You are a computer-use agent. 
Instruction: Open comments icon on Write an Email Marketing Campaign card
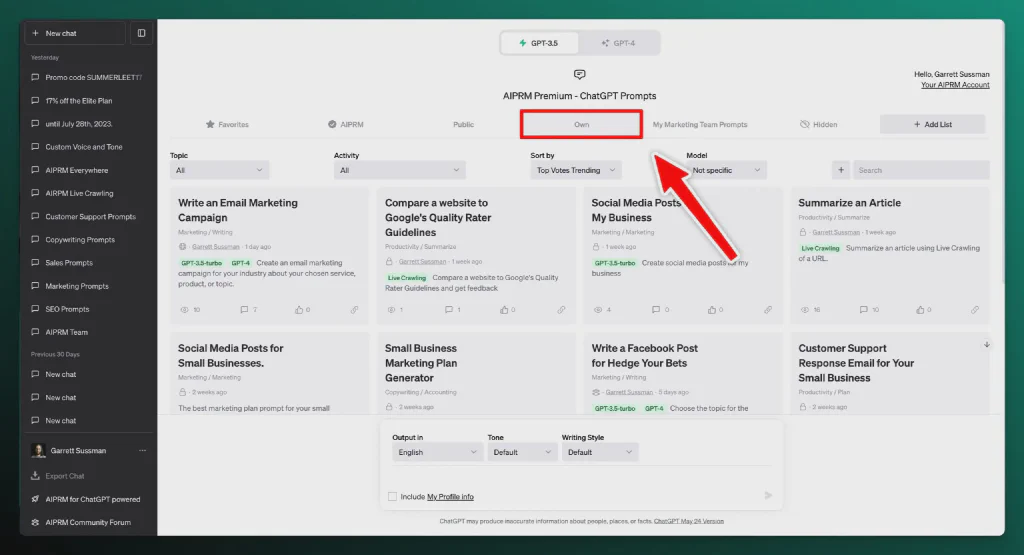pyautogui.click(x=244, y=309)
